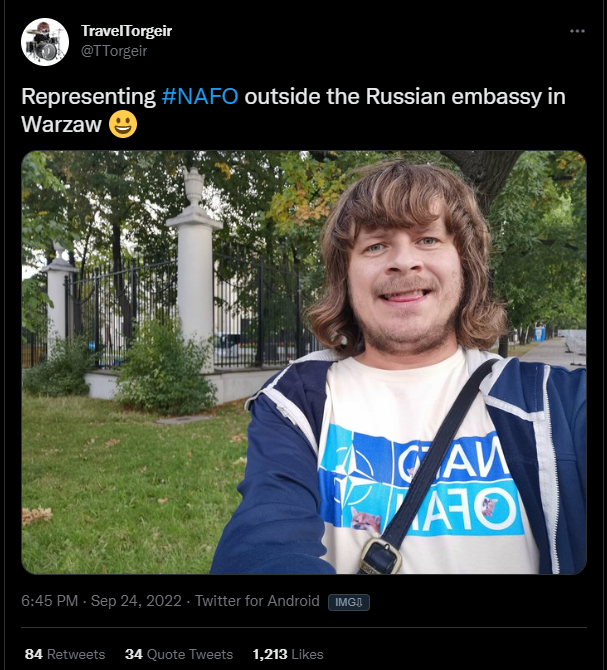Click the word 'Representing' in tweet text

coord(88,97)
